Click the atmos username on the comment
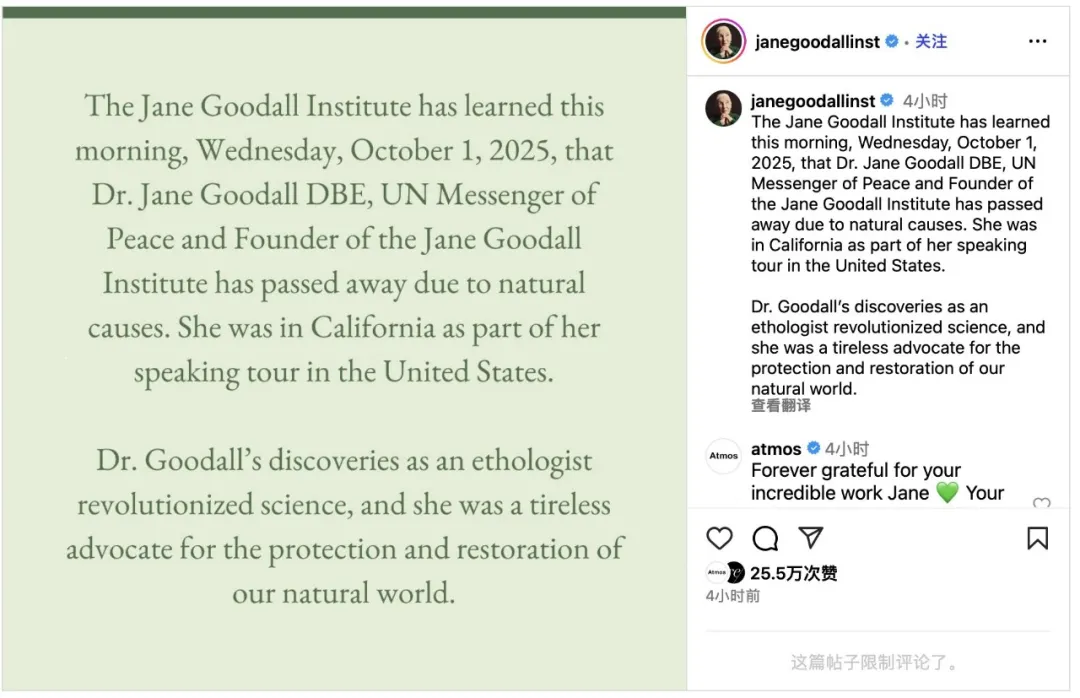This screenshot has height=698, width=1080. coord(776,449)
